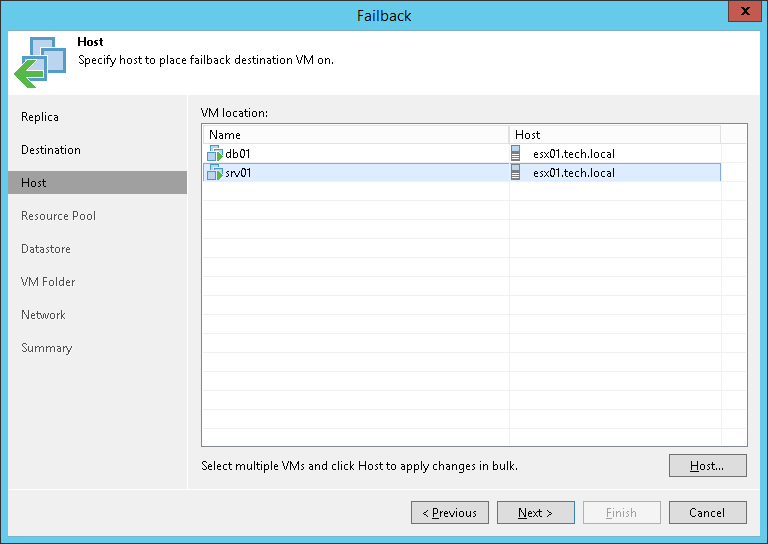Jump to the Summary step
This screenshot has height=544, width=768.
click(x=46, y=348)
